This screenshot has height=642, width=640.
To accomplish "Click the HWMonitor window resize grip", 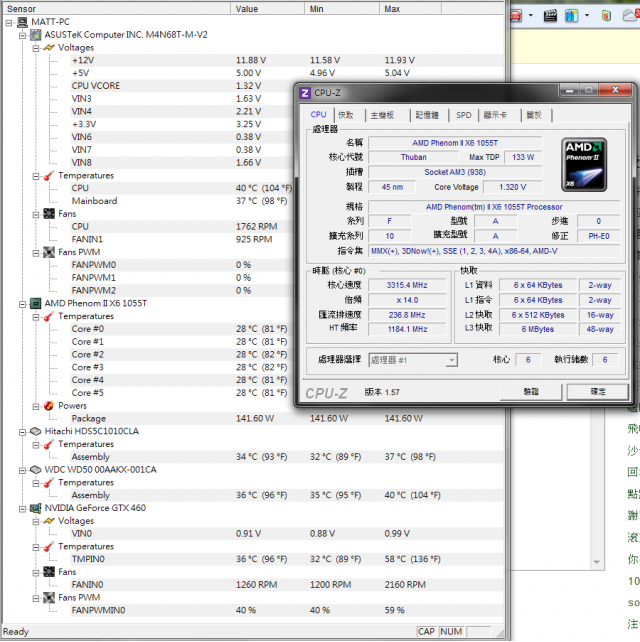I will point(500,633).
